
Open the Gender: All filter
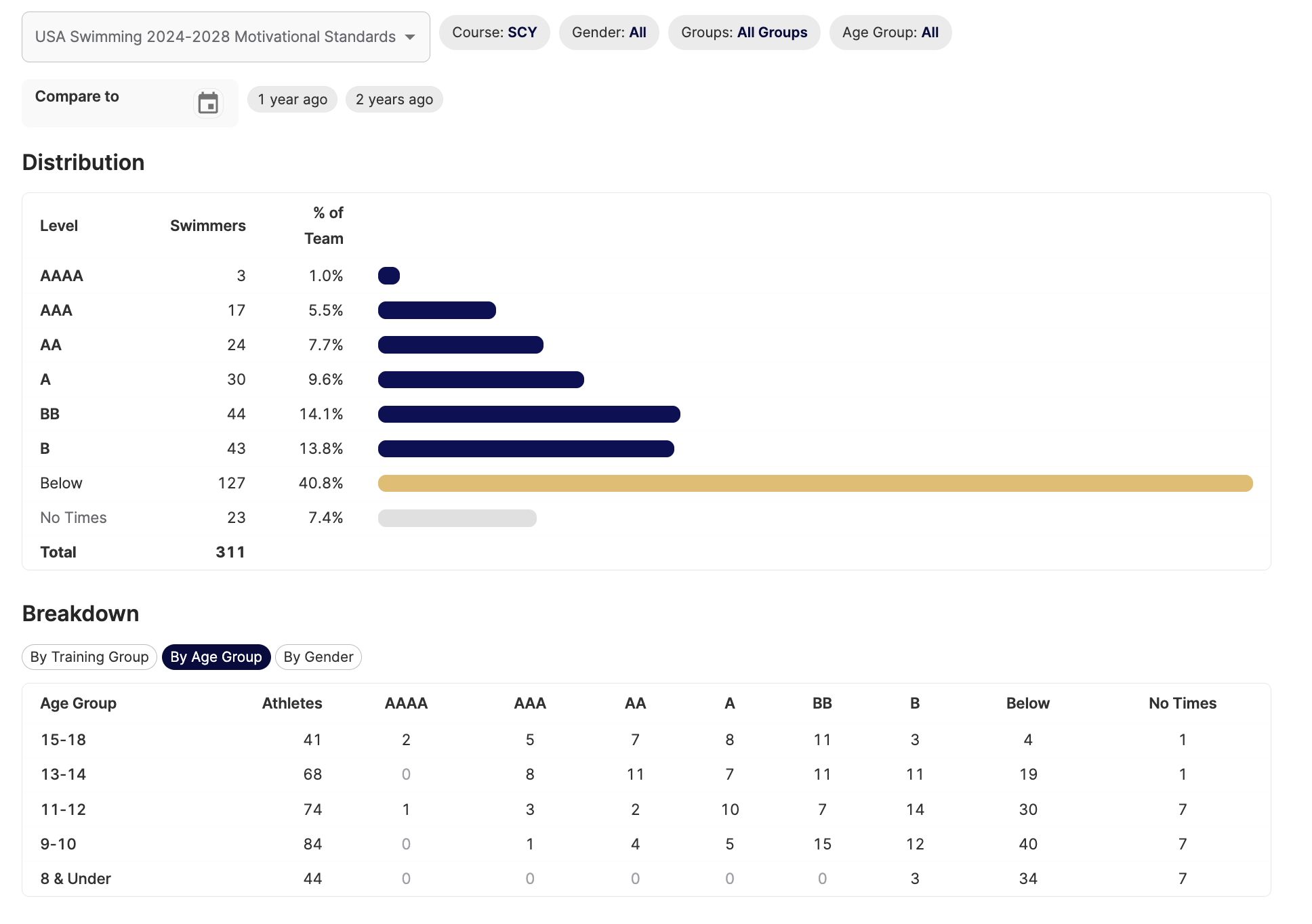click(x=609, y=33)
